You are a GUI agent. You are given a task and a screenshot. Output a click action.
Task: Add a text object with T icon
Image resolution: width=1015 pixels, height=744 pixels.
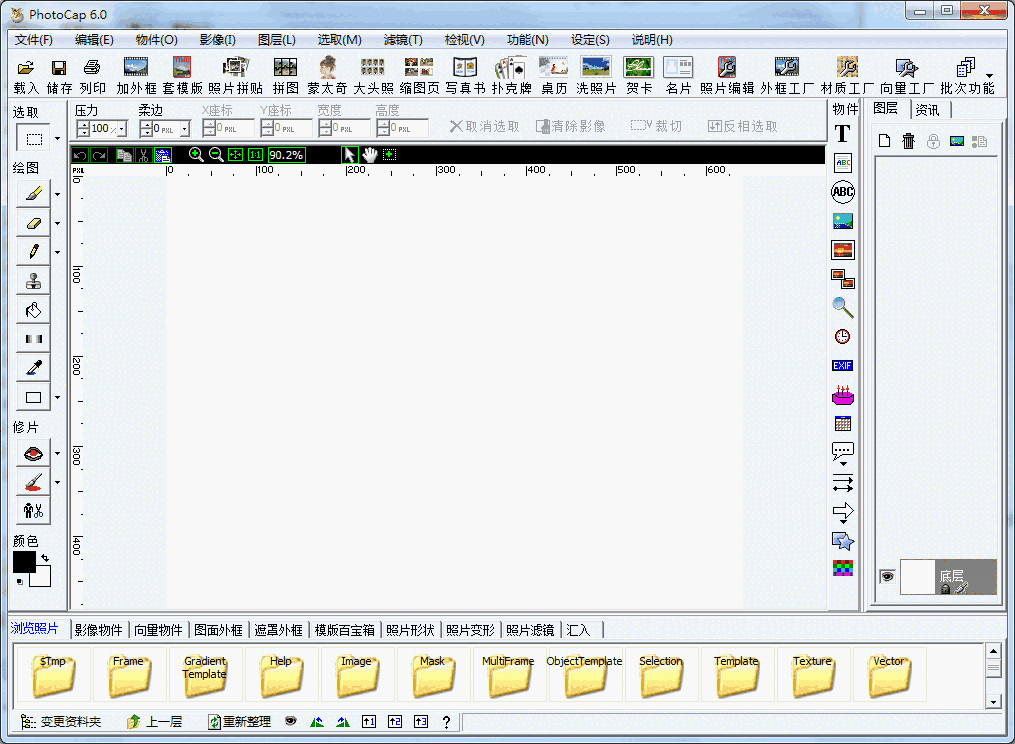pyautogui.click(x=842, y=133)
